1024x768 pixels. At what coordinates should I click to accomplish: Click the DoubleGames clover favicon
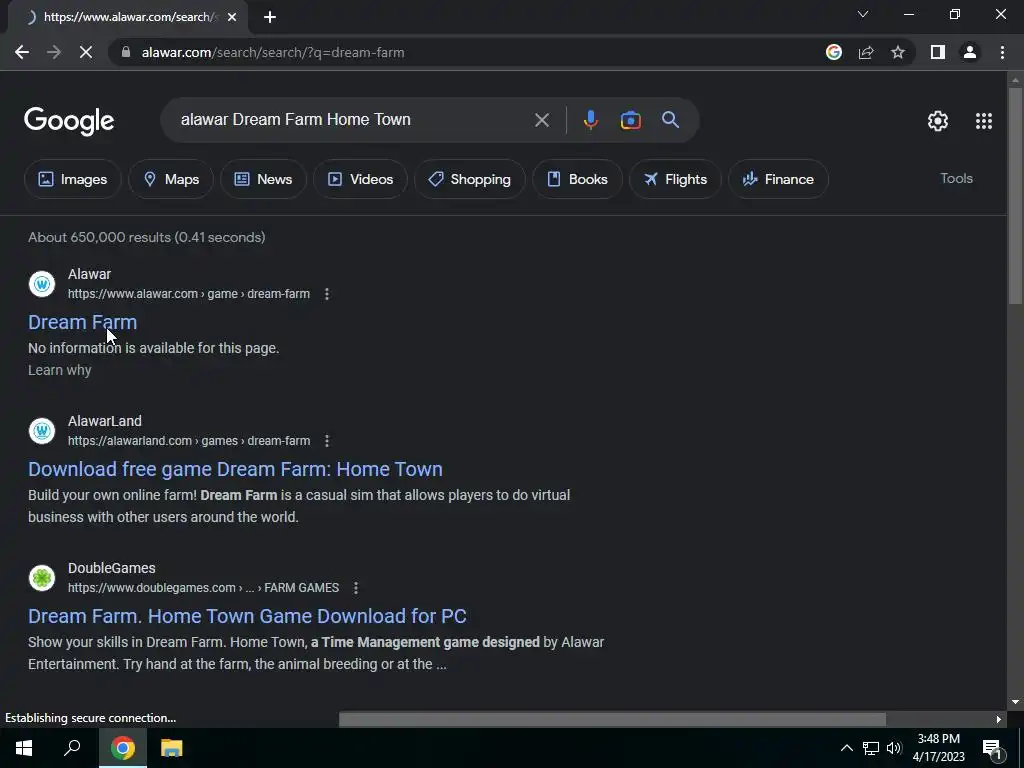[x=42, y=578]
